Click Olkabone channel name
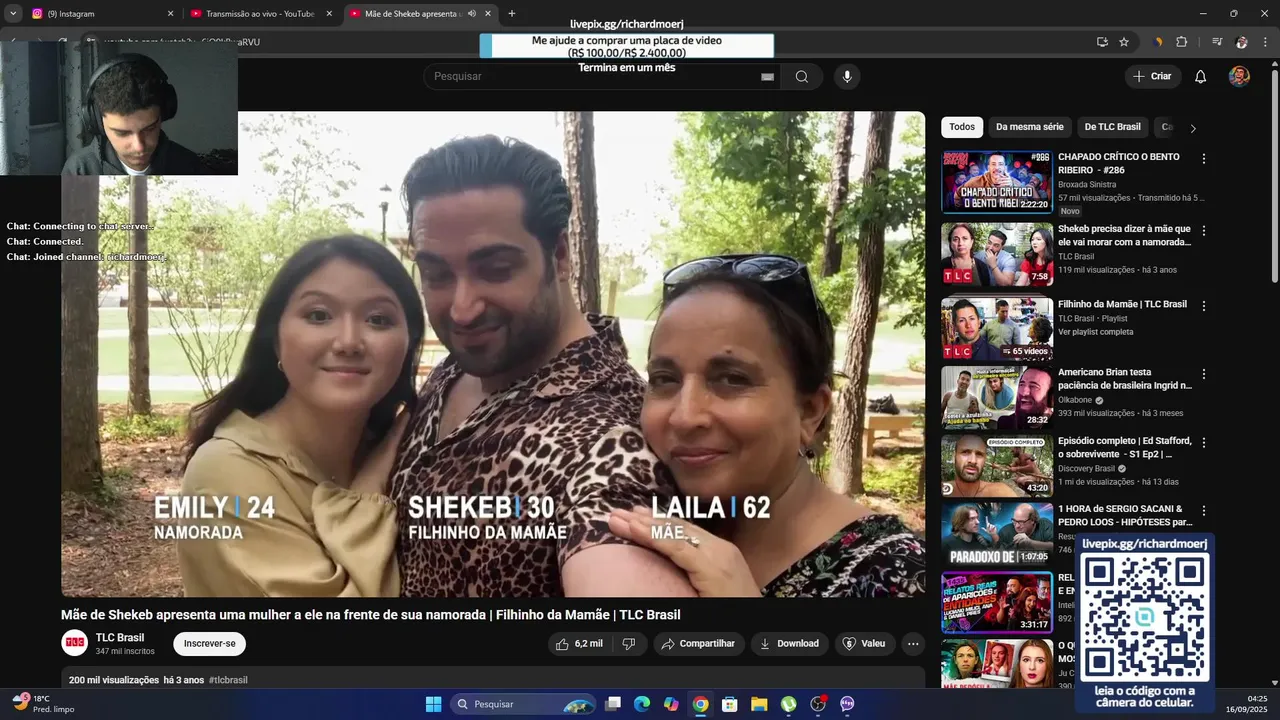Viewport: 1280px width, 720px height. (x=1075, y=400)
